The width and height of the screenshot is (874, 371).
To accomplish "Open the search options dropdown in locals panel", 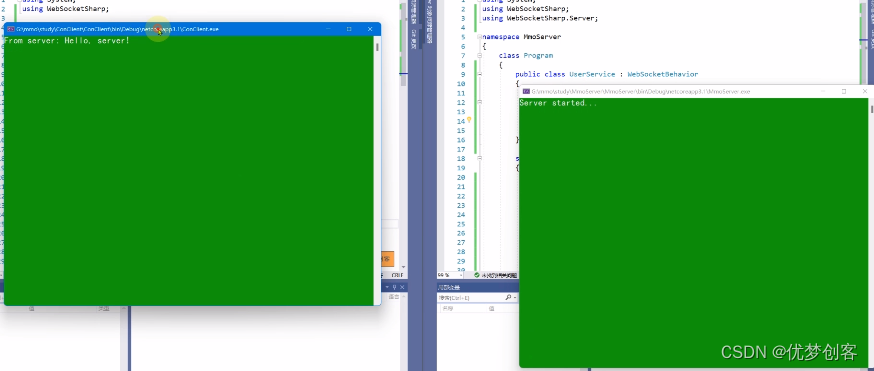I will (x=515, y=297).
